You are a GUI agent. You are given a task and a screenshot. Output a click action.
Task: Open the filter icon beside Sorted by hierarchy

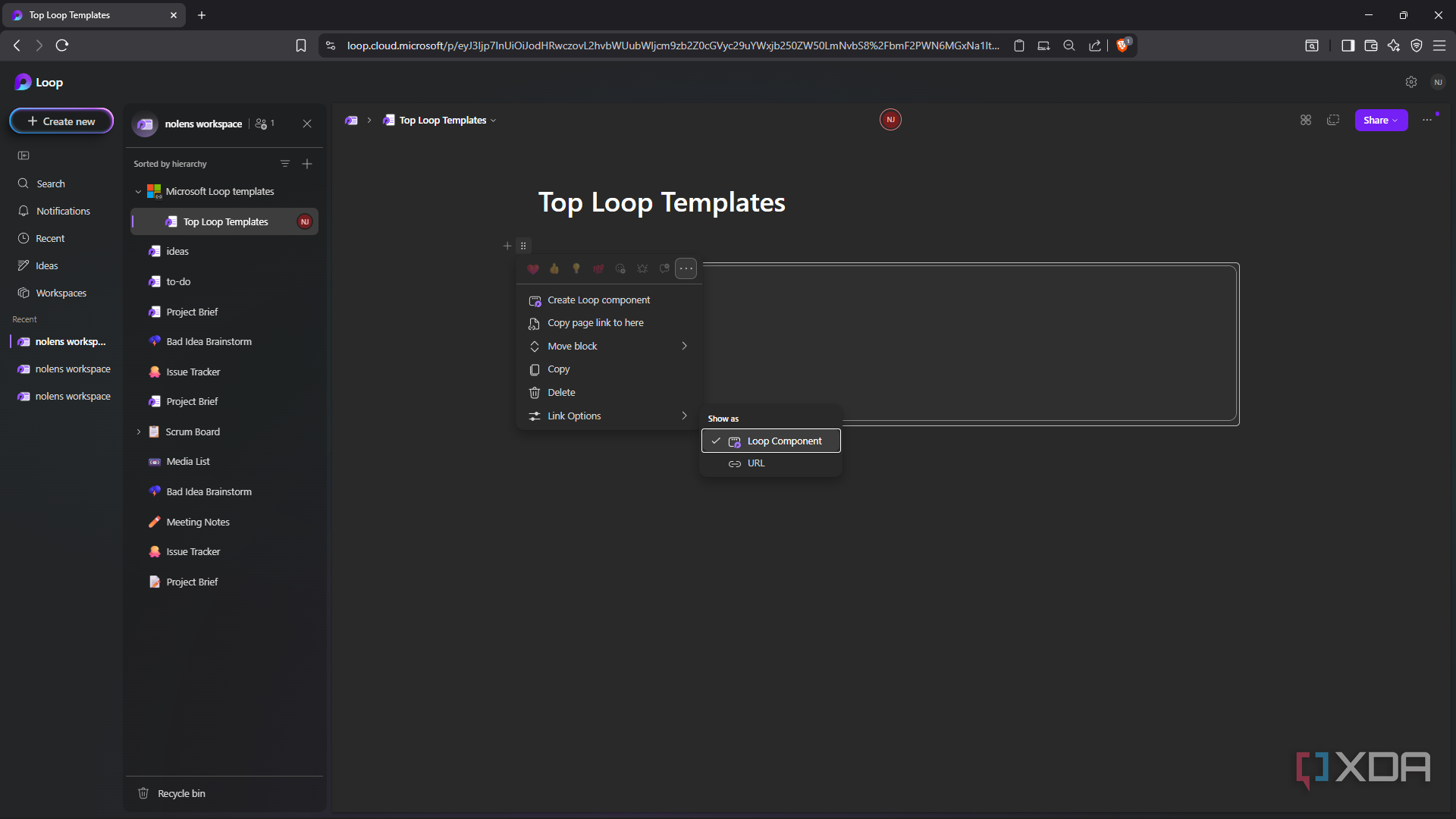tap(285, 164)
